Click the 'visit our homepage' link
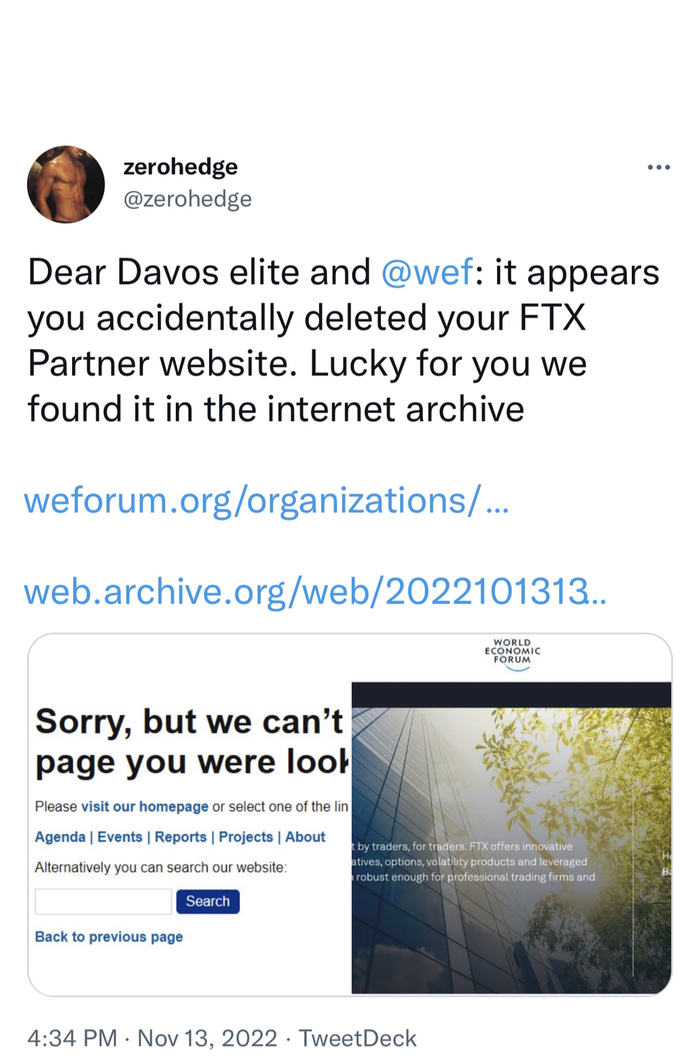The height and width of the screenshot is (1064, 700). point(144,807)
